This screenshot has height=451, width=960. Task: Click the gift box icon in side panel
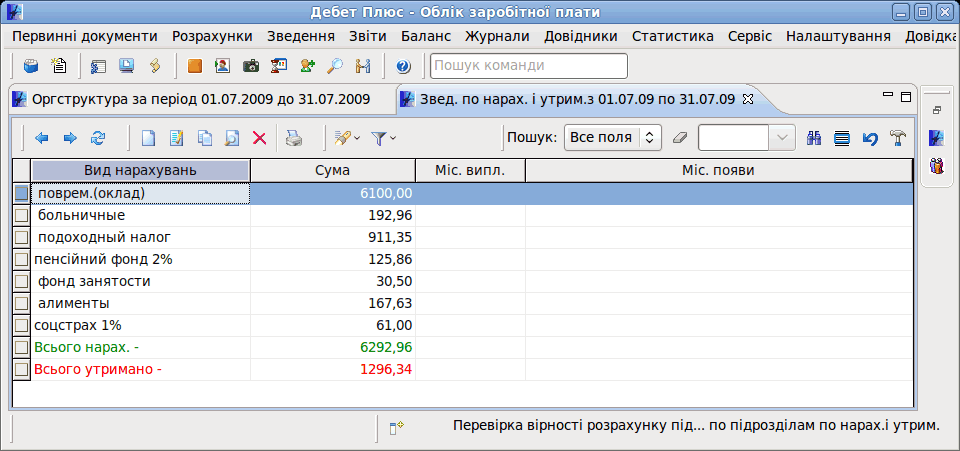(x=937, y=165)
